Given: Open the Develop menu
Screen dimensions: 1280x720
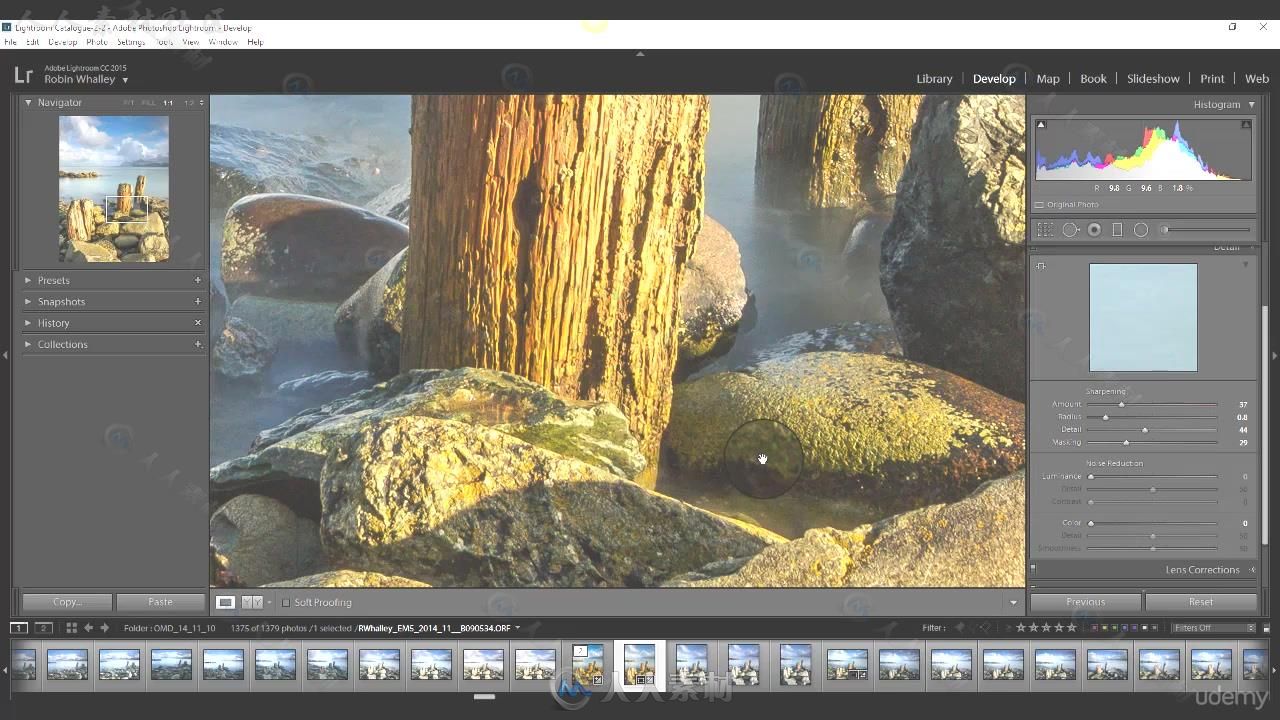Looking at the screenshot, I should tap(62, 42).
